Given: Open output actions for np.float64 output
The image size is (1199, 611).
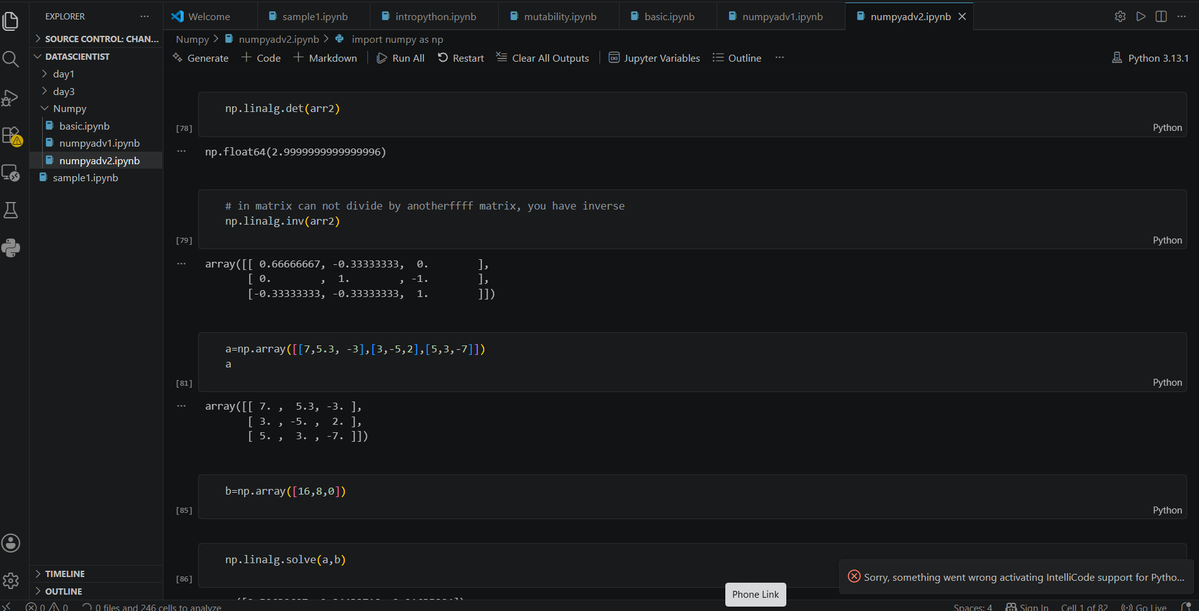Looking at the screenshot, I should [x=181, y=151].
